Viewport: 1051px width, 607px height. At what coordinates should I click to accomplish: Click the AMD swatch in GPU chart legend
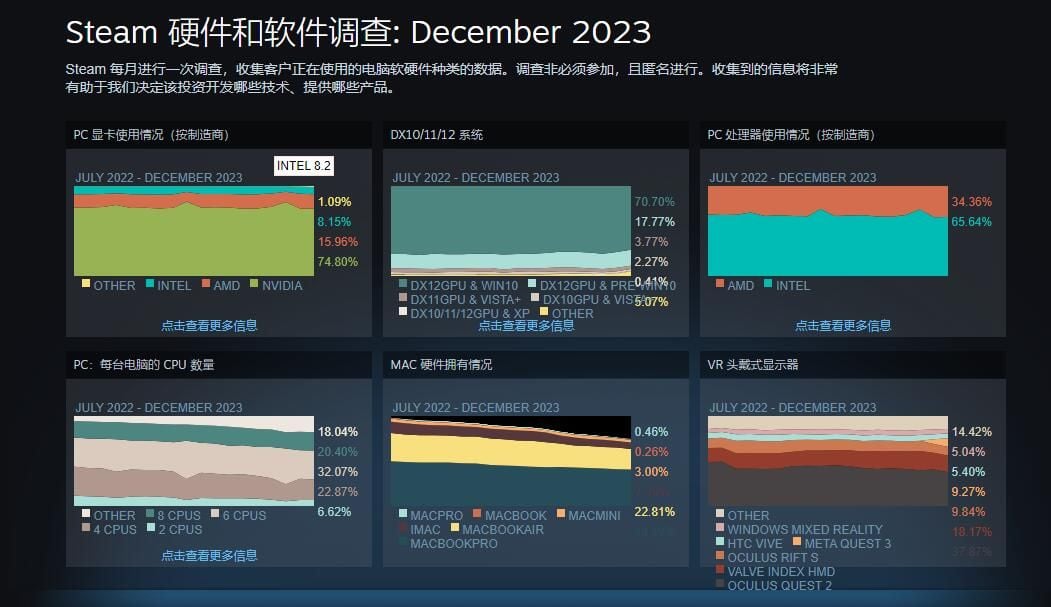pyautogui.click(x=206, y=283)
